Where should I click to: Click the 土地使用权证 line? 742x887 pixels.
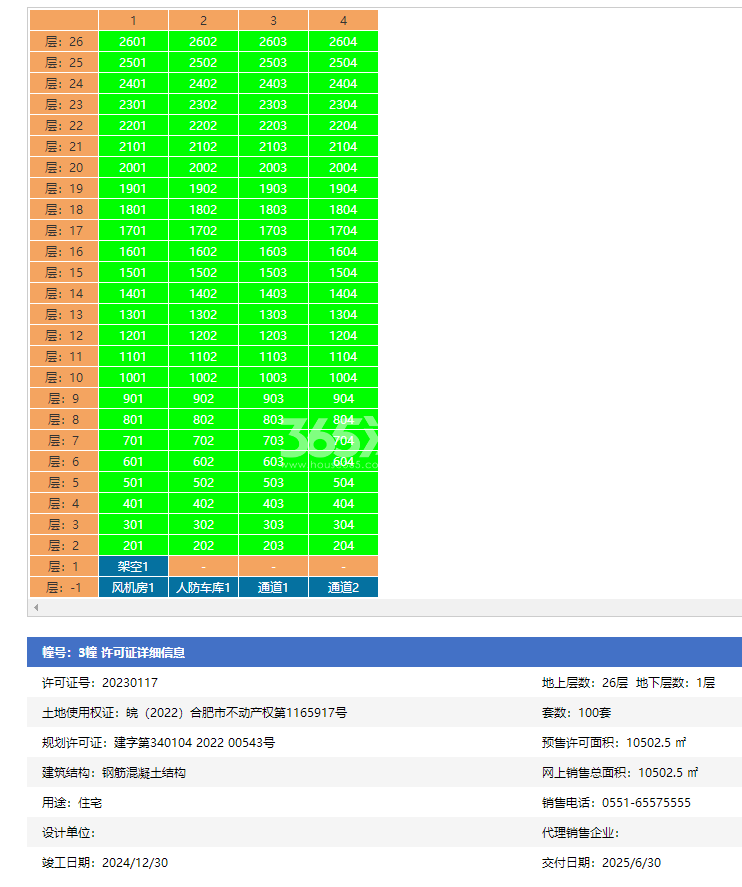pos(195,713)
